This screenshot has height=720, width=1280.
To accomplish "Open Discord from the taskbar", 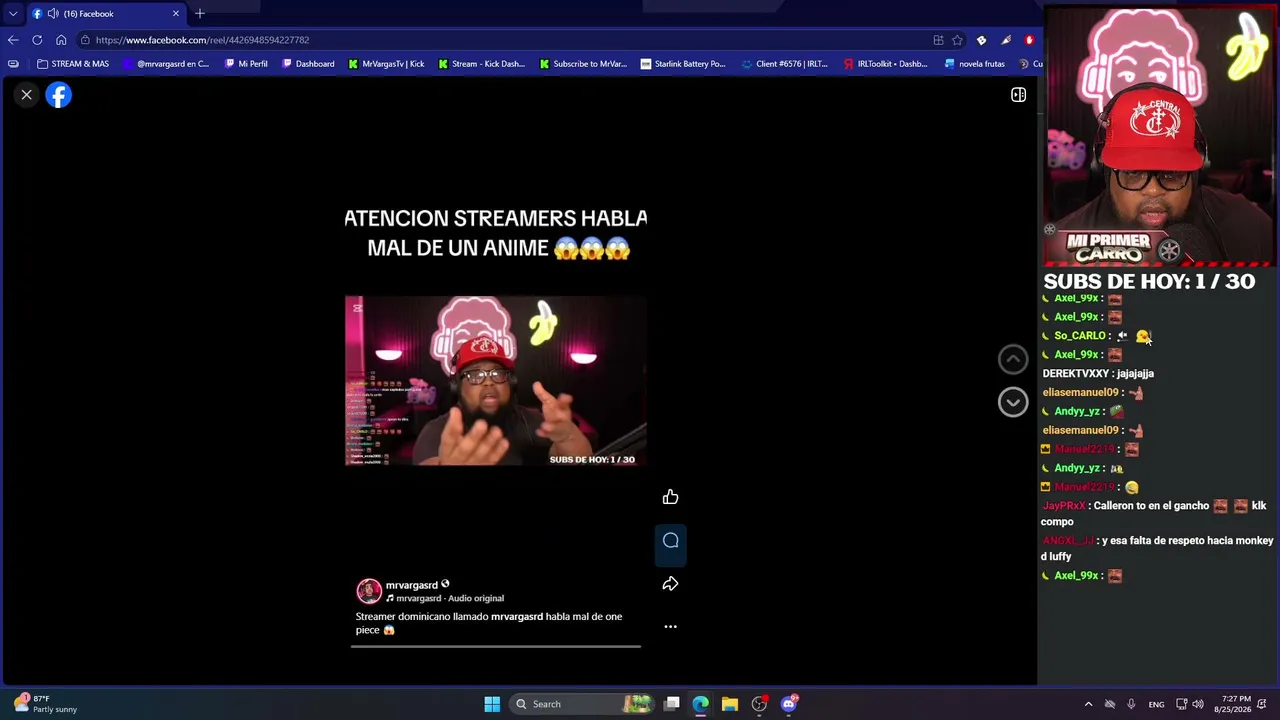I will pyautogui.click(x=788, y=704).
